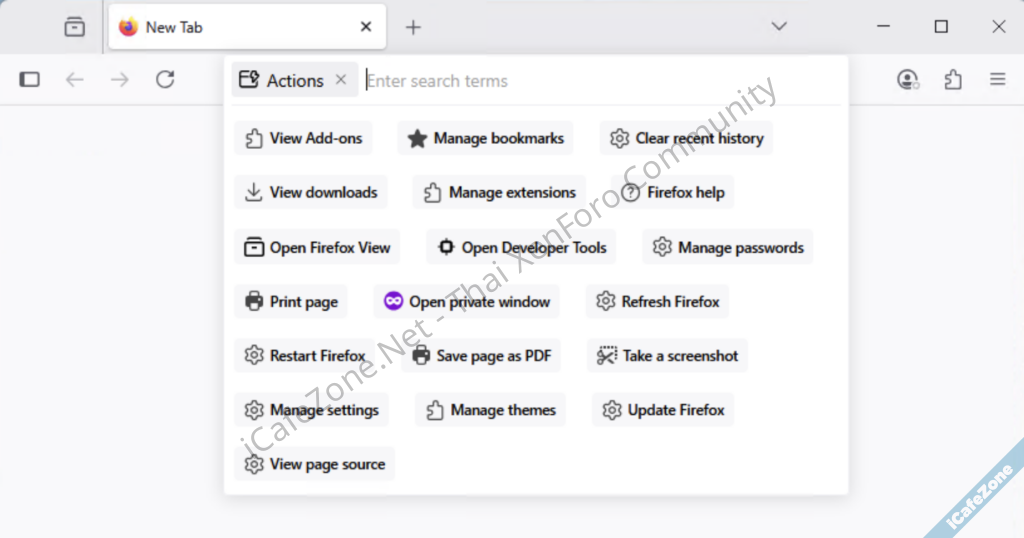The width and height of the screenshot is (1024, 538).
Task: Choose Manage extensions action
Action: 499,192
